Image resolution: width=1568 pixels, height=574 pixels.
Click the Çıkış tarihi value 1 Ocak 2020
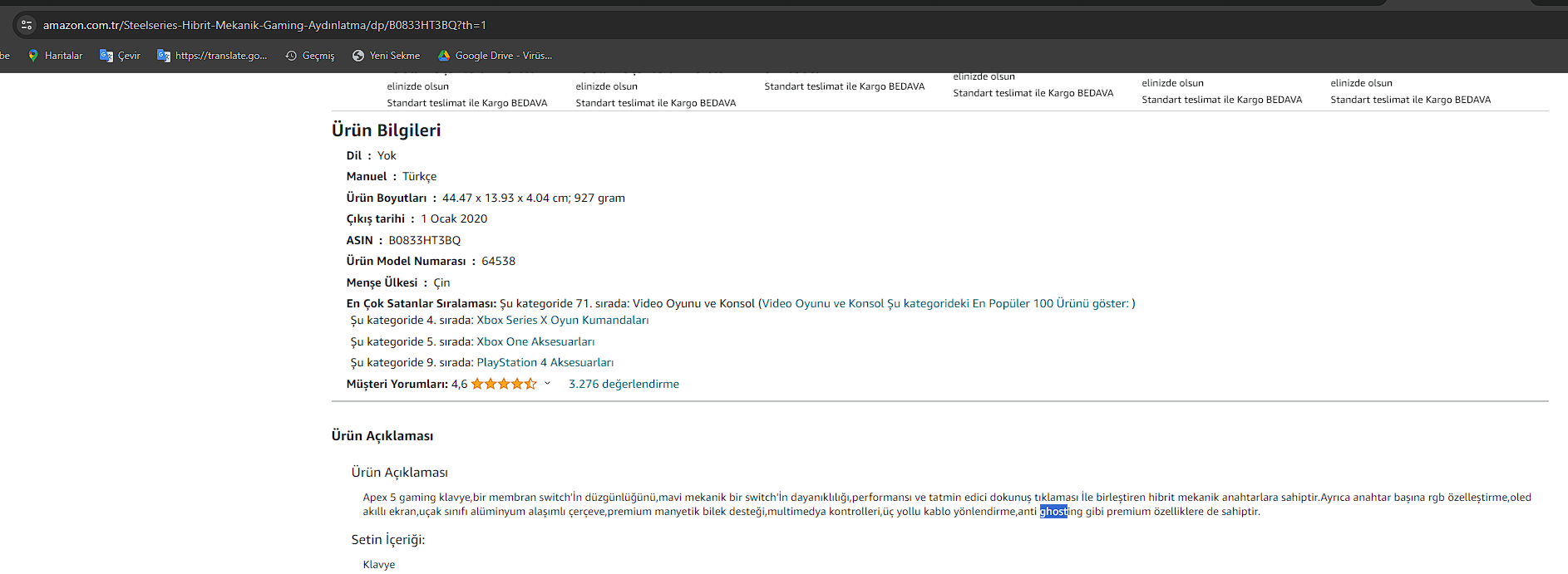[x=454, y=218]
